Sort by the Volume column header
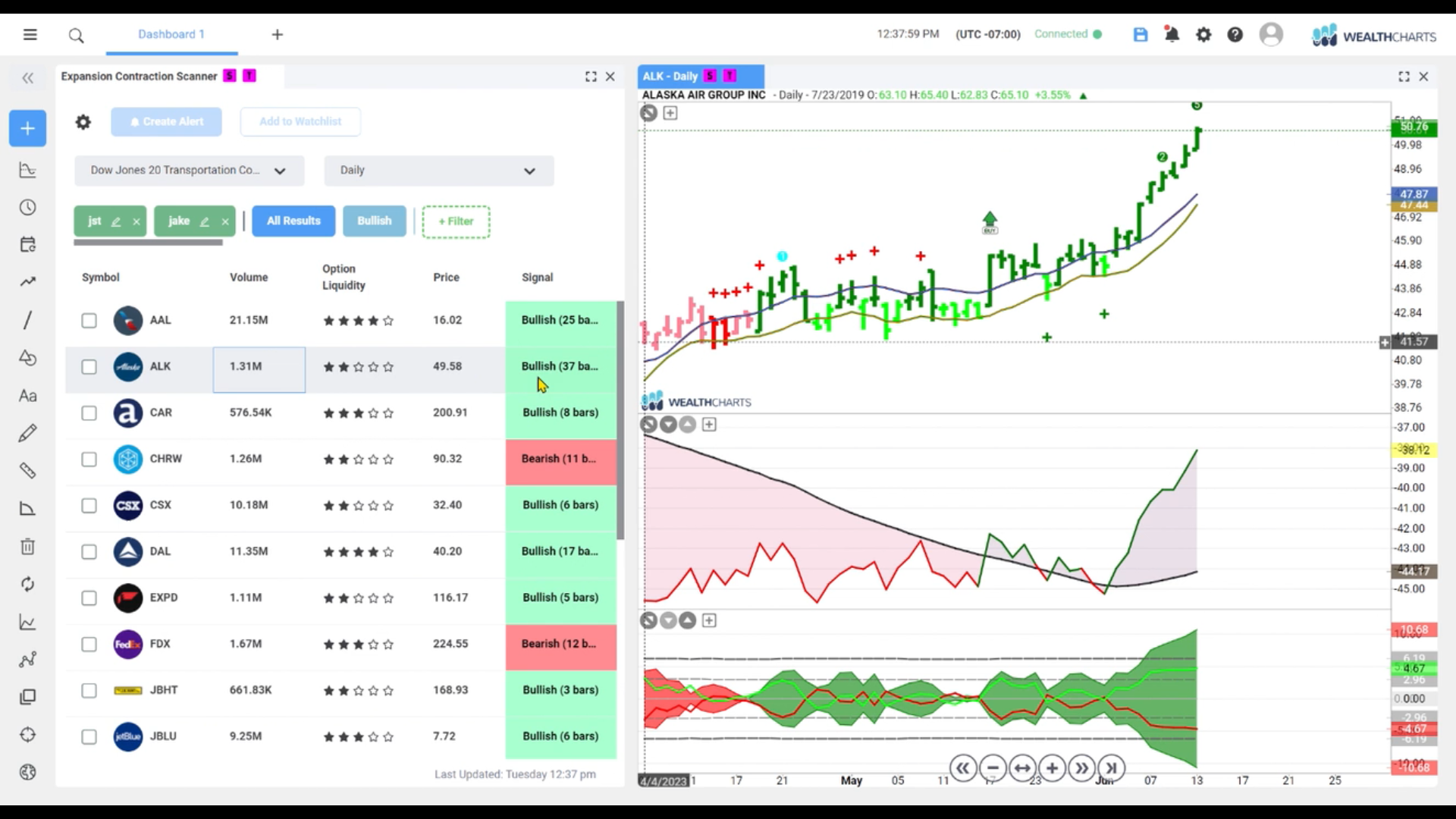Image resolution: width=1456 pixels, height=819 pixels. (249, 278)
